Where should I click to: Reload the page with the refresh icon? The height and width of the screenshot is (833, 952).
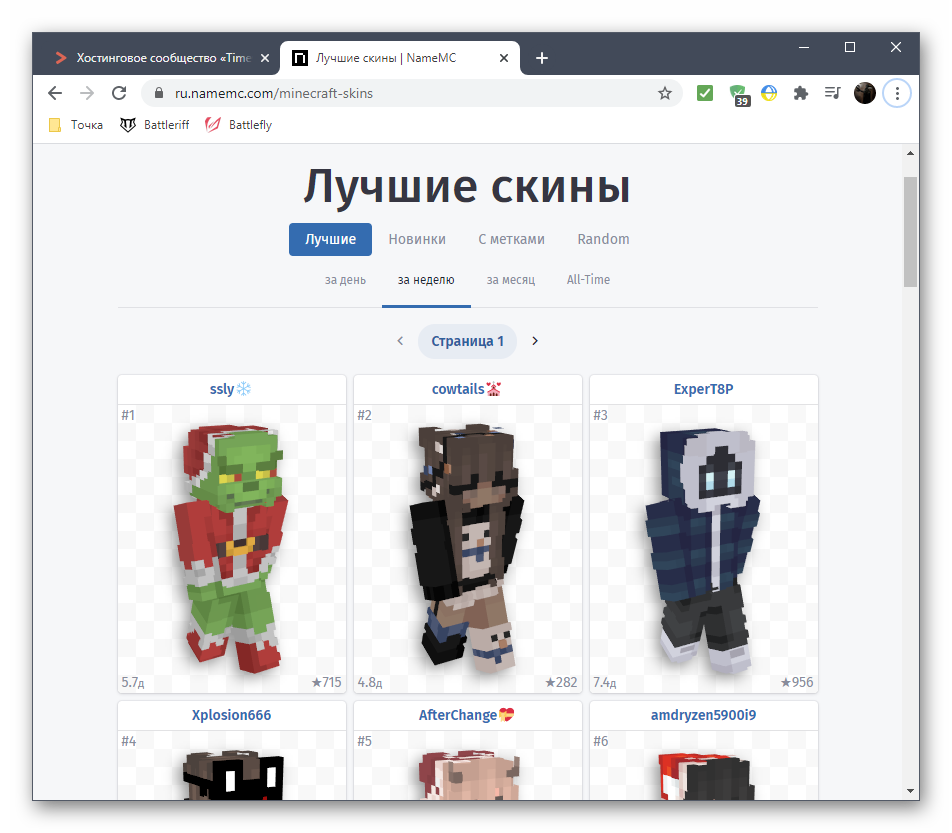pyautogui.click(x=119, y=93)
